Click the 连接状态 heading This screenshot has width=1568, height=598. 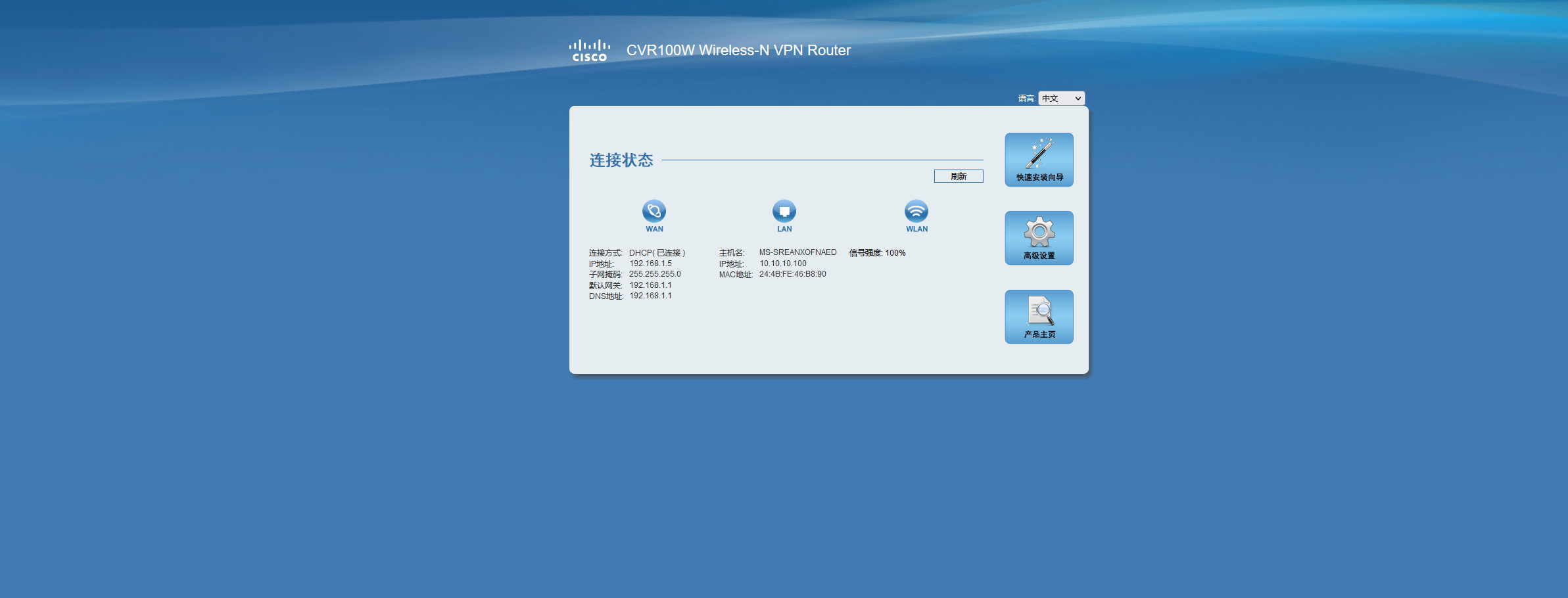621,160
